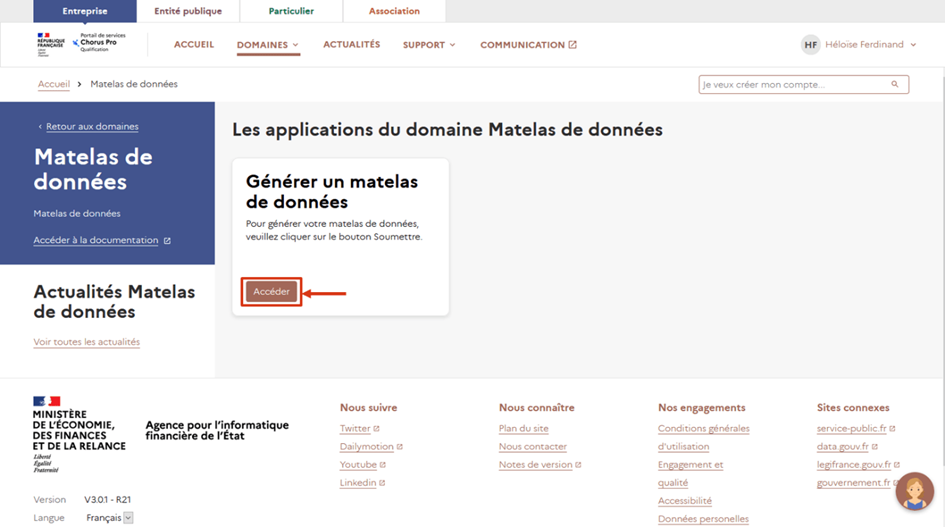Open the chatbot assistant avatar

(914, 491)
